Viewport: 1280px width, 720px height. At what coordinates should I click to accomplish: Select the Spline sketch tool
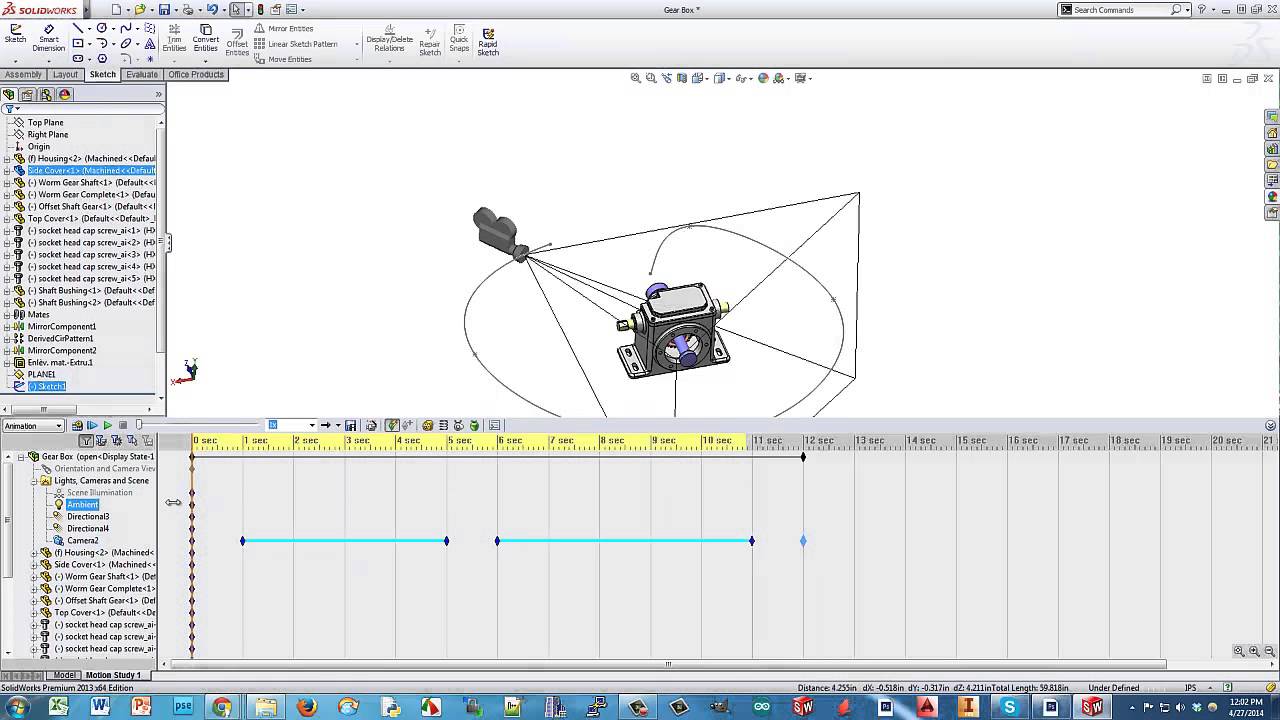(126, 29)
